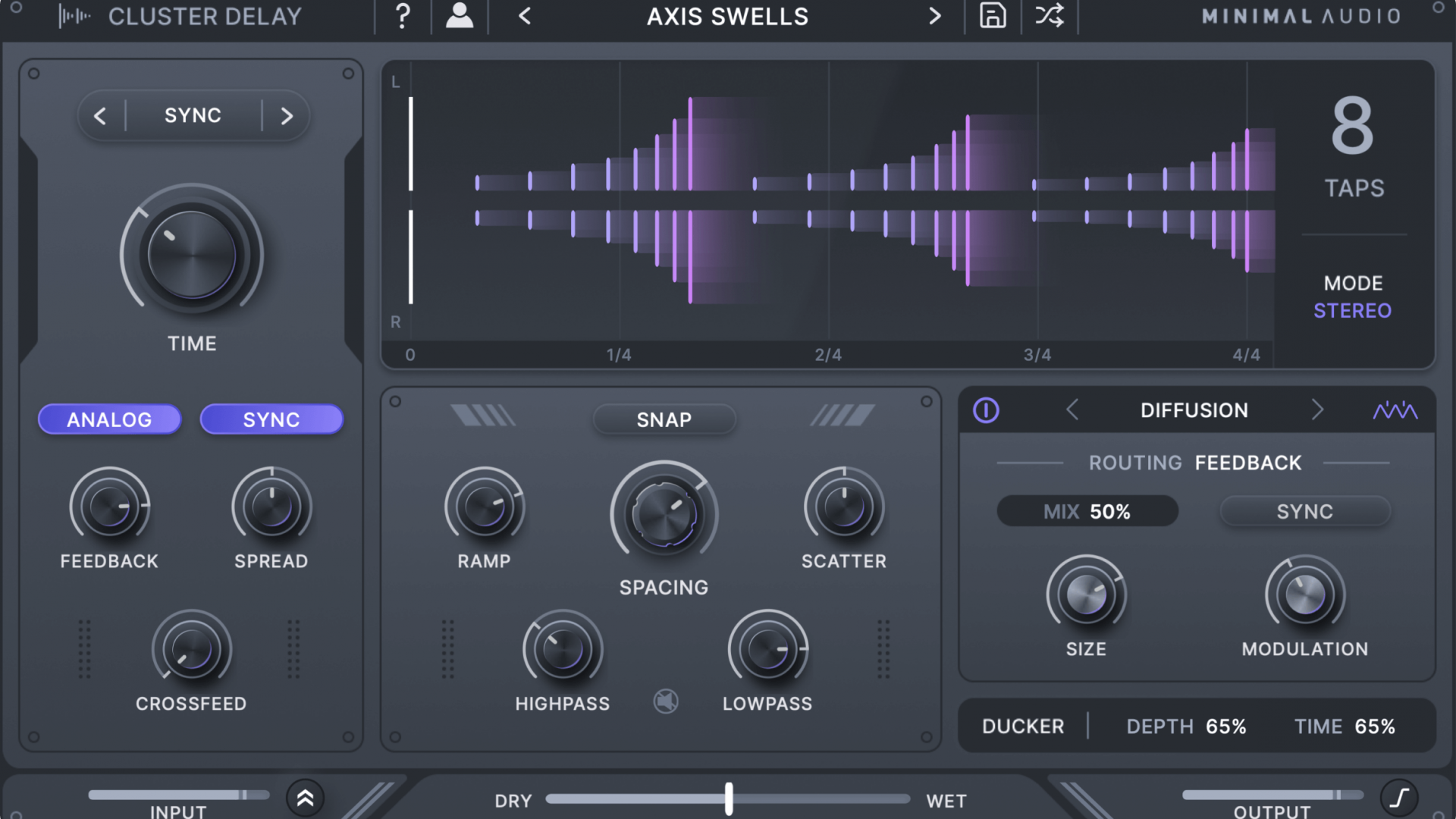This screenshot has width=1456, height=819.
Task: Click the user account icon
Action: point(459,16)
